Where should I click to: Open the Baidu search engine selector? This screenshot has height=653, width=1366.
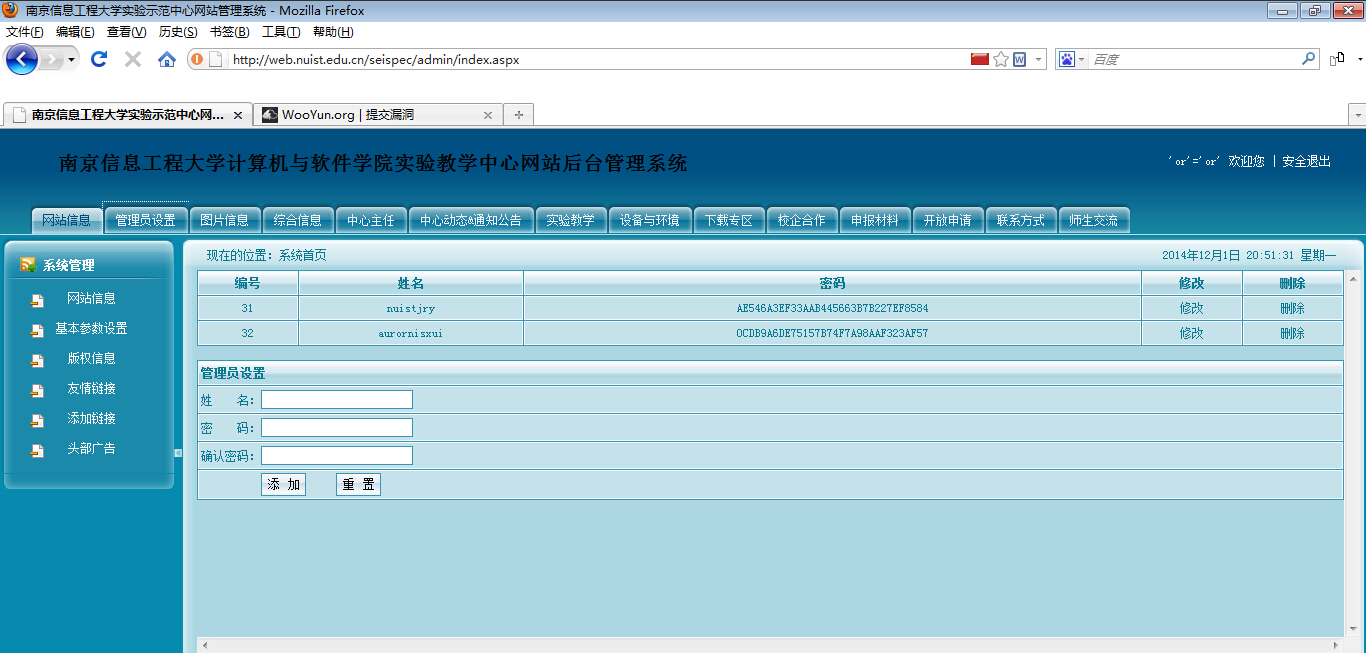[1071, 59]
